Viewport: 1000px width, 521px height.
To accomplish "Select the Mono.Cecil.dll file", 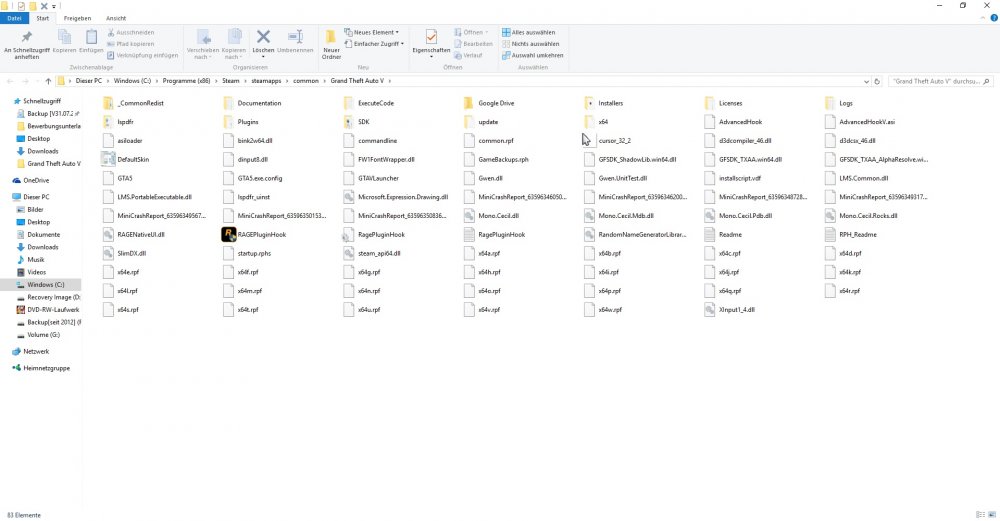I will pyautogui.click(x=491, y=216).
